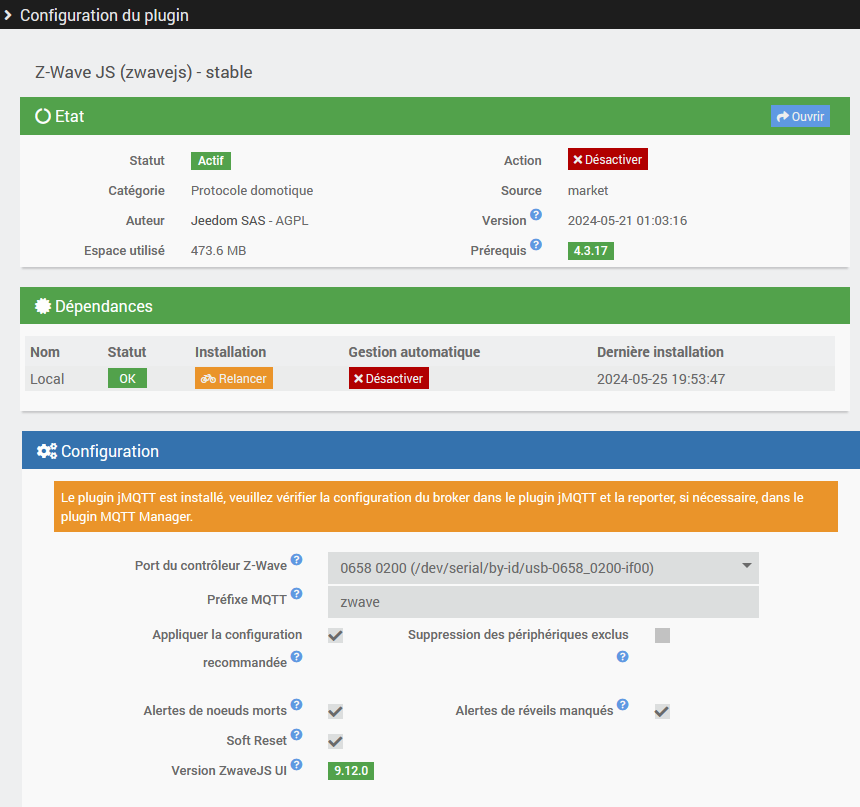The image size is (860, 807).
Task: Click the 9.12.0 ZwaveJS UI version badge
Action: click(x=350, y=771)
